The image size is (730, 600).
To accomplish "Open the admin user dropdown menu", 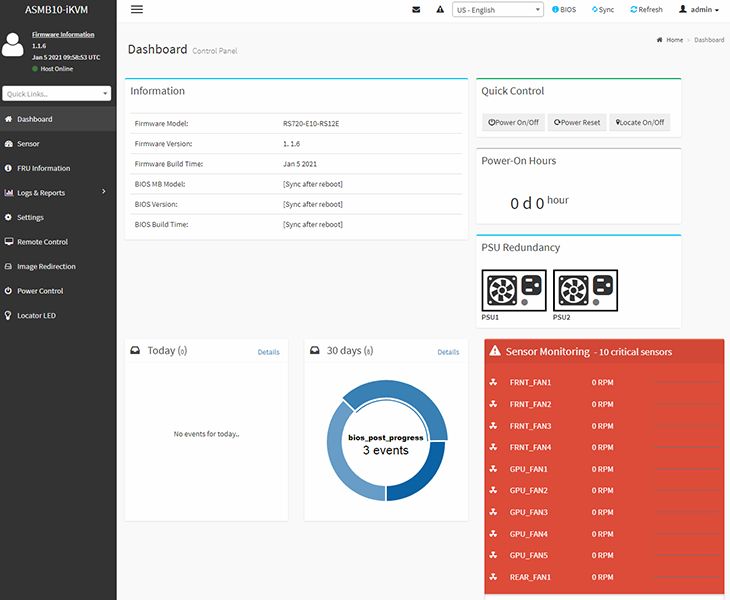I will (698, 10).
